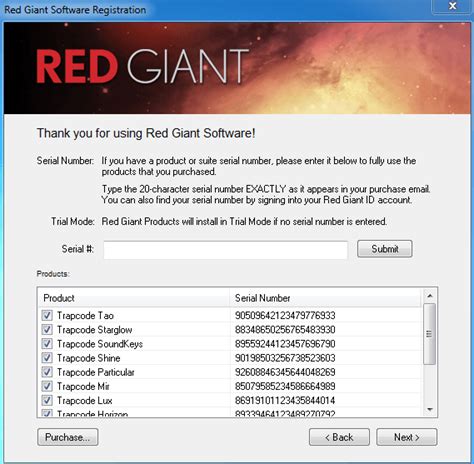The image size is (474, 464).
Task: Submit the entered serial number
Action: tap(385, 249)
